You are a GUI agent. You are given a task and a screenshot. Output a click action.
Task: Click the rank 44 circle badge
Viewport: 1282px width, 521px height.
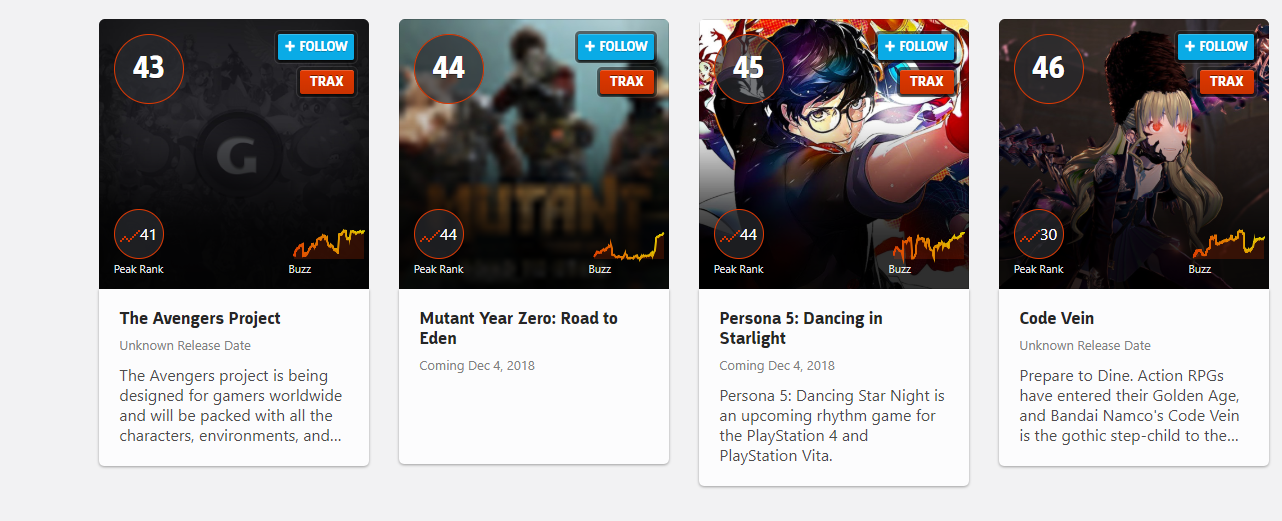449,68
